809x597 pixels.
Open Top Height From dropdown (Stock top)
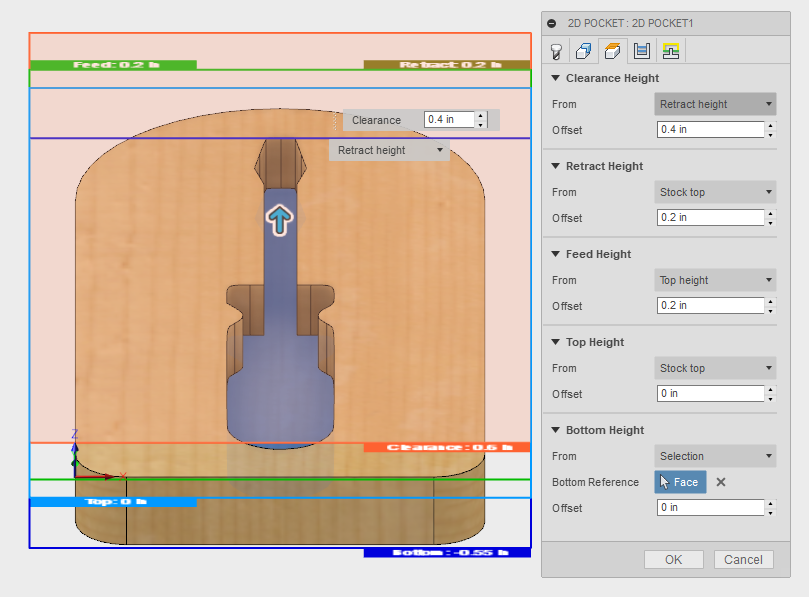(x=715, y=368)
